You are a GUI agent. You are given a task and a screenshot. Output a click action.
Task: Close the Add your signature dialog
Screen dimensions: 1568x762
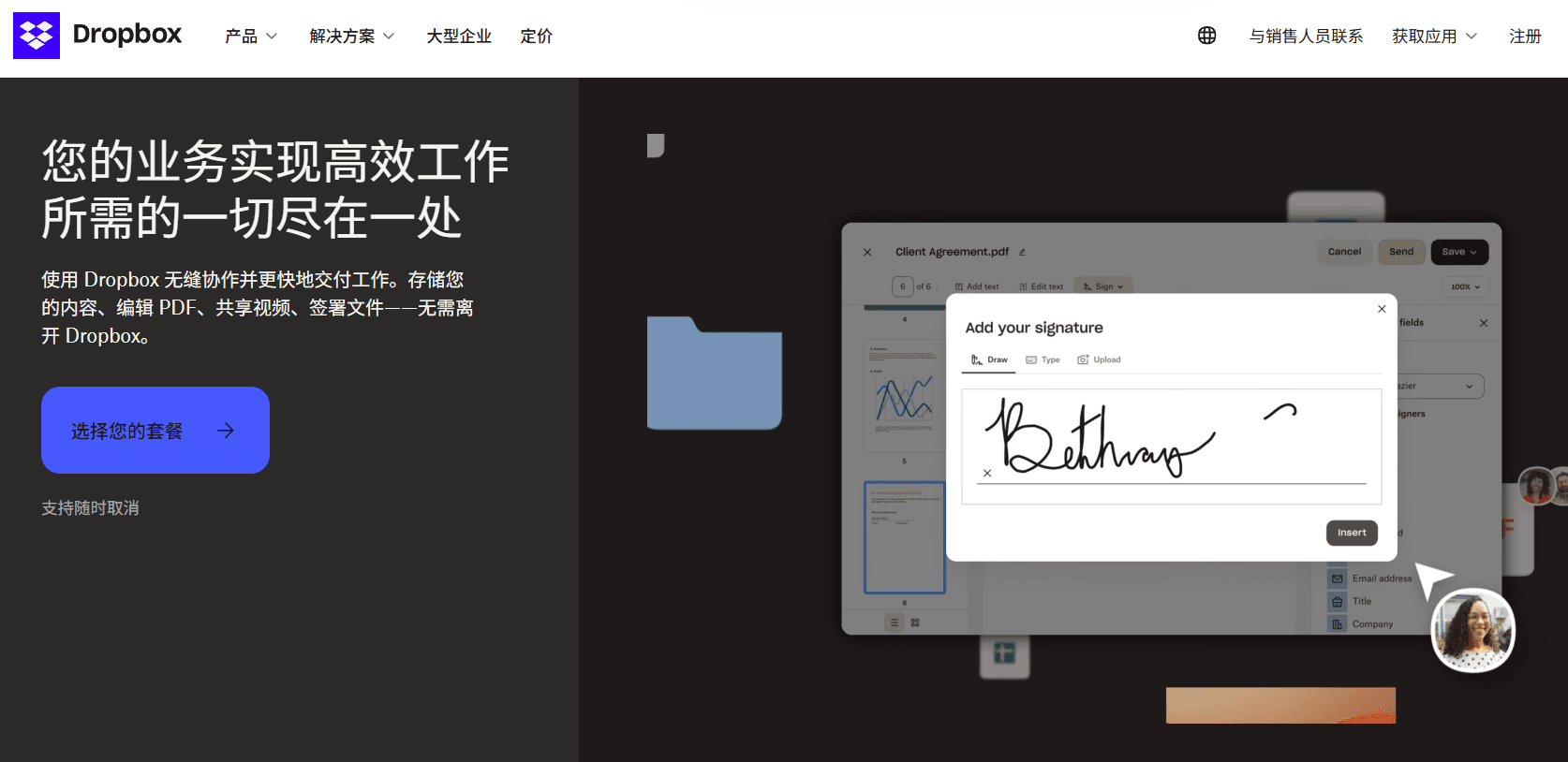point(1382,309)
